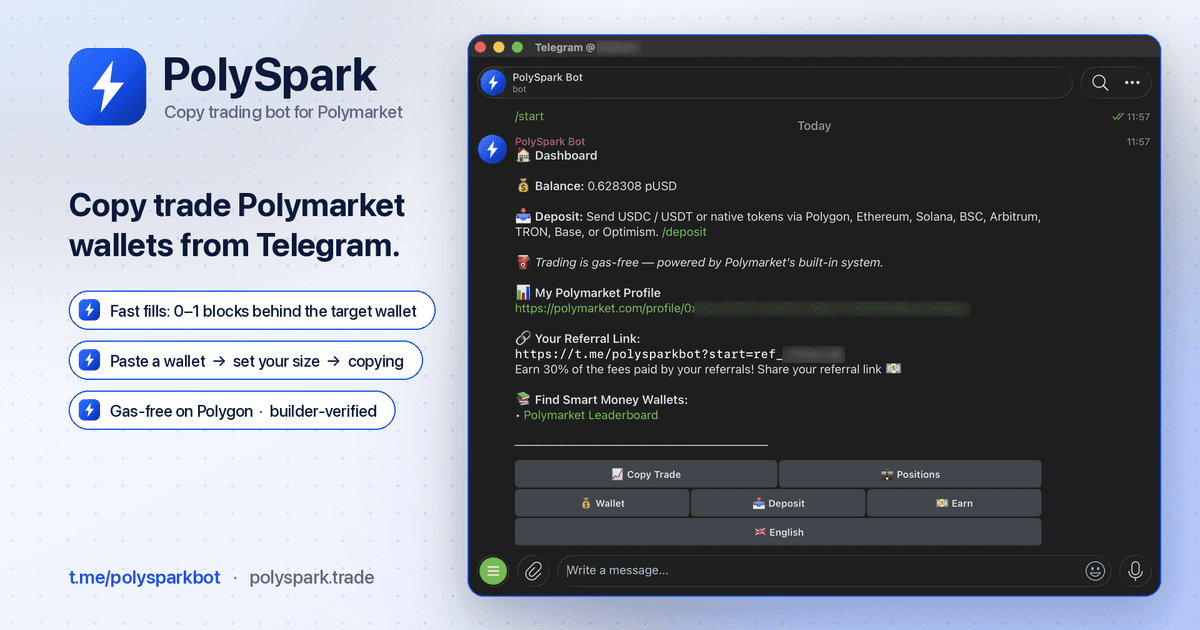Click the Fast fills feature pill
1200x630 pixels.
click(252, 310)
